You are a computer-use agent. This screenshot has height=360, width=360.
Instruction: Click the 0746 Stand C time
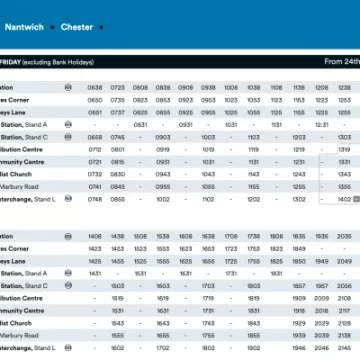click(x=117, y=137)
